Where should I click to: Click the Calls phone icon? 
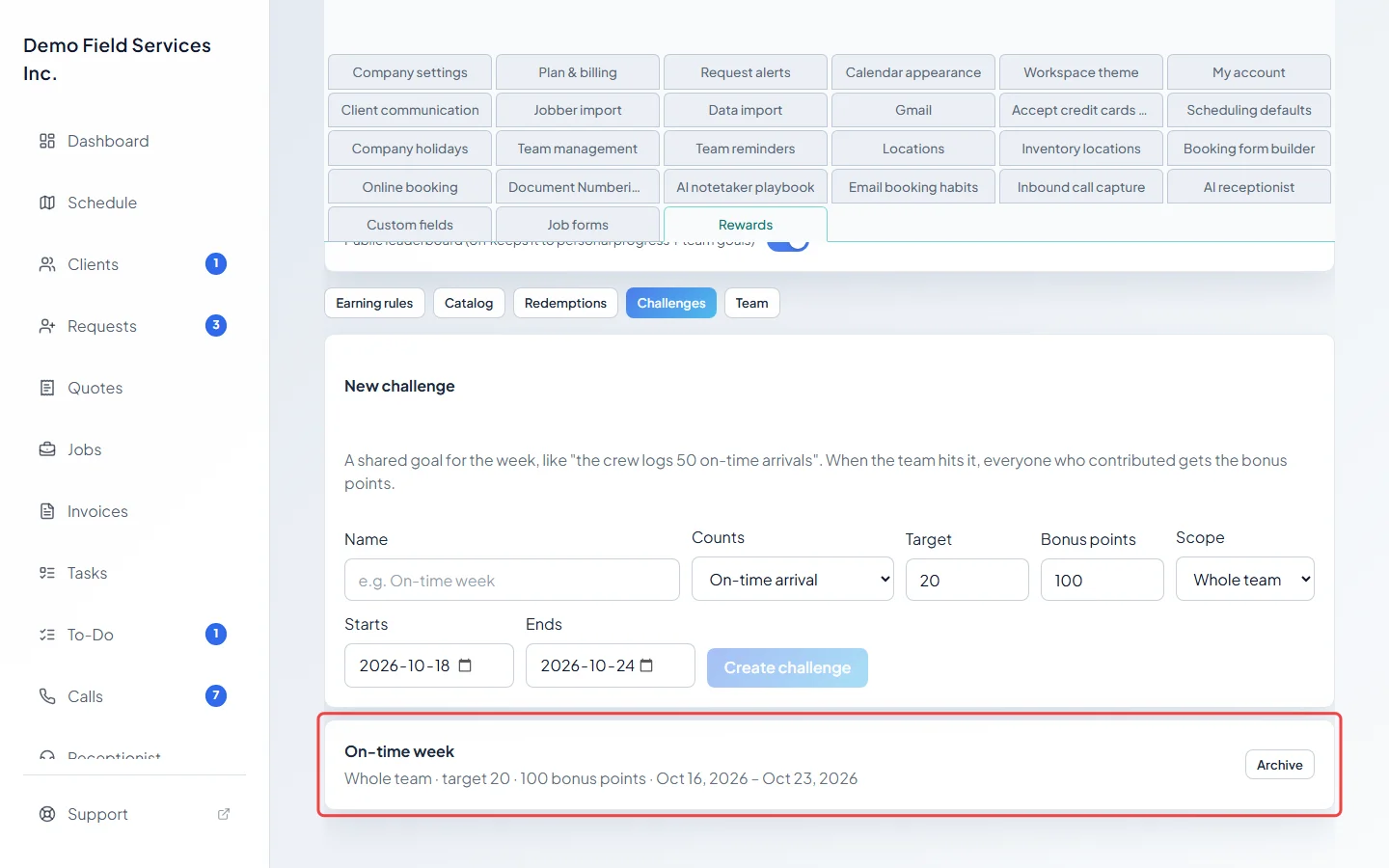[47, 696]
